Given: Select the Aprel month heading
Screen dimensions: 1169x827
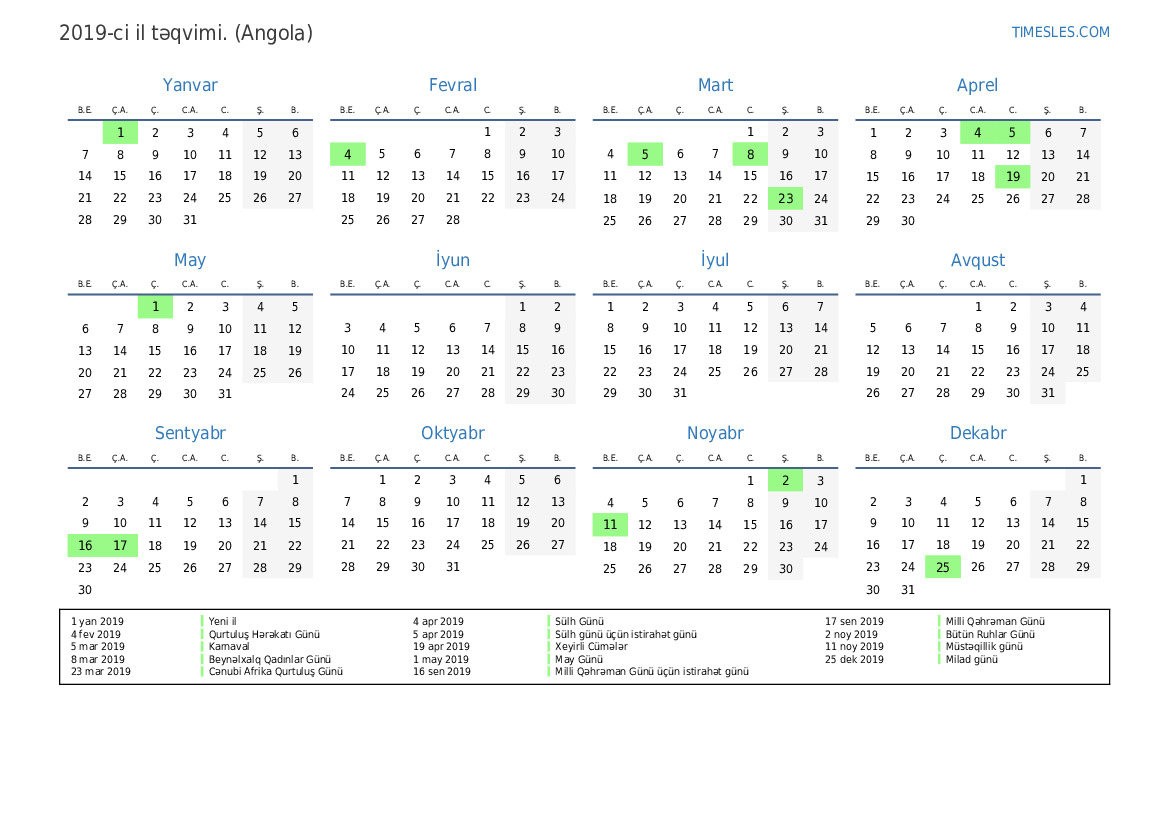Looking at the screenshot, I should tap(977, 85).
